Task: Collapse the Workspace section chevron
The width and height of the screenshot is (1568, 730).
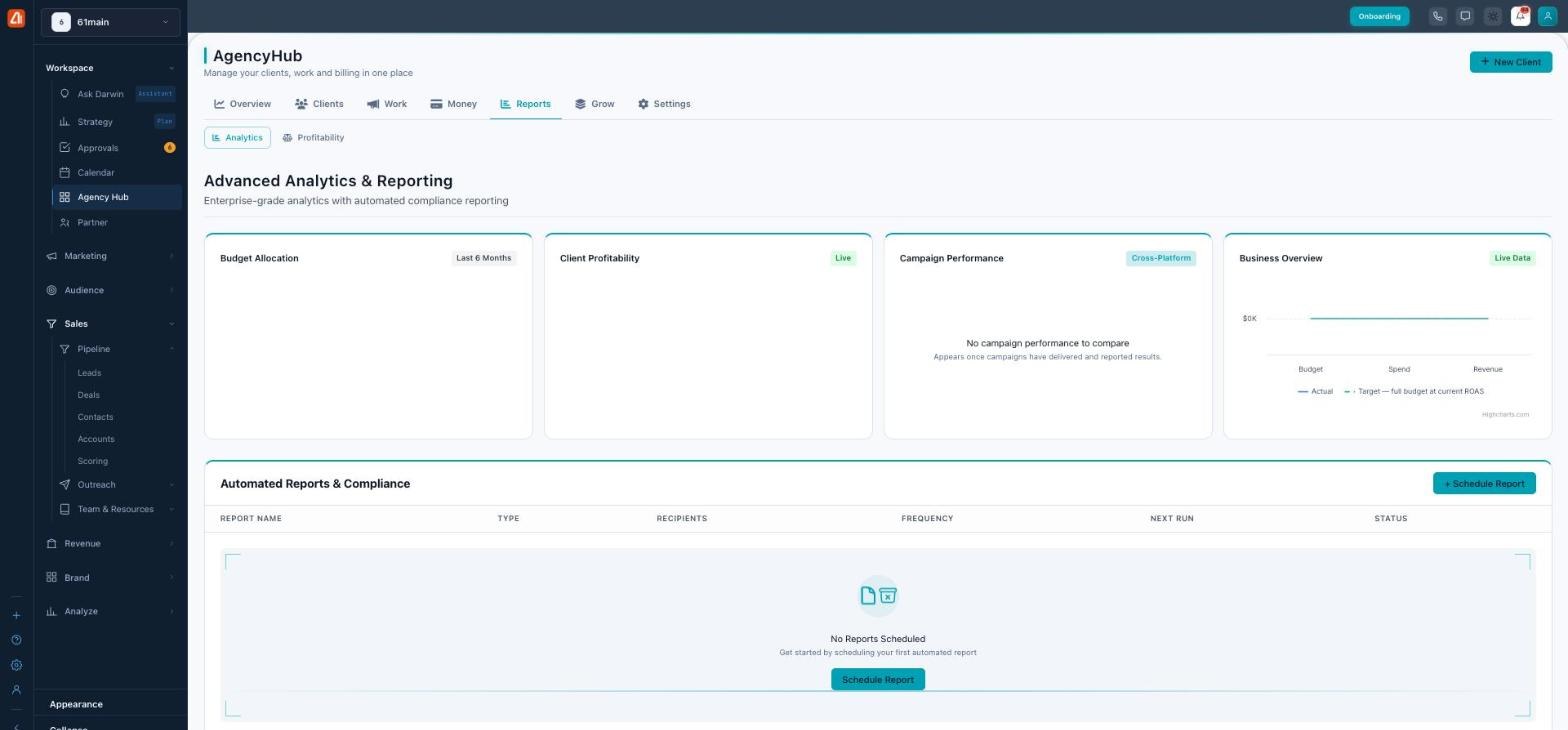Action: (x=171, y=68)
